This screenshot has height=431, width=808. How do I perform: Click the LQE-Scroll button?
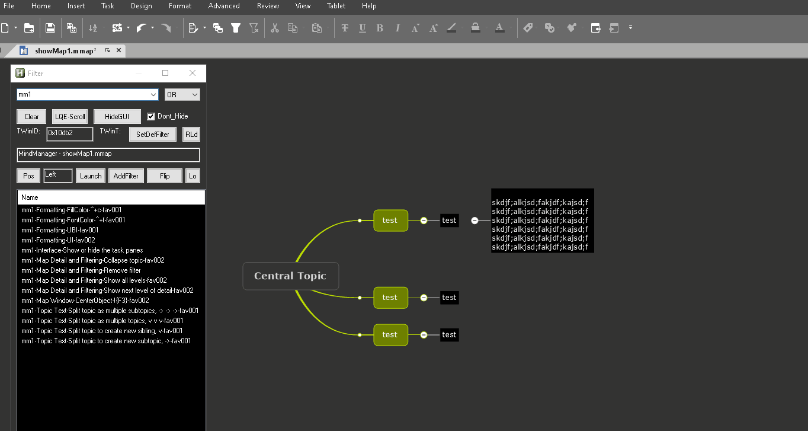pyautogui.click(x=70, y=117)
